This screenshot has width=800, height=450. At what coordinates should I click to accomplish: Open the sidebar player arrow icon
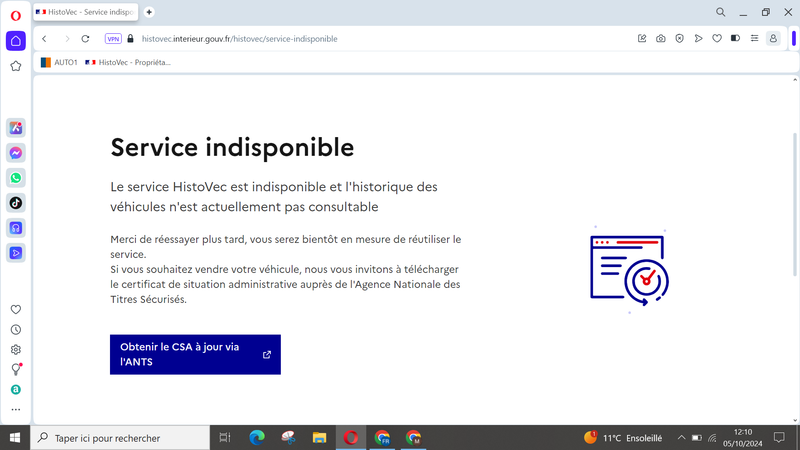[x=16, y=253]
